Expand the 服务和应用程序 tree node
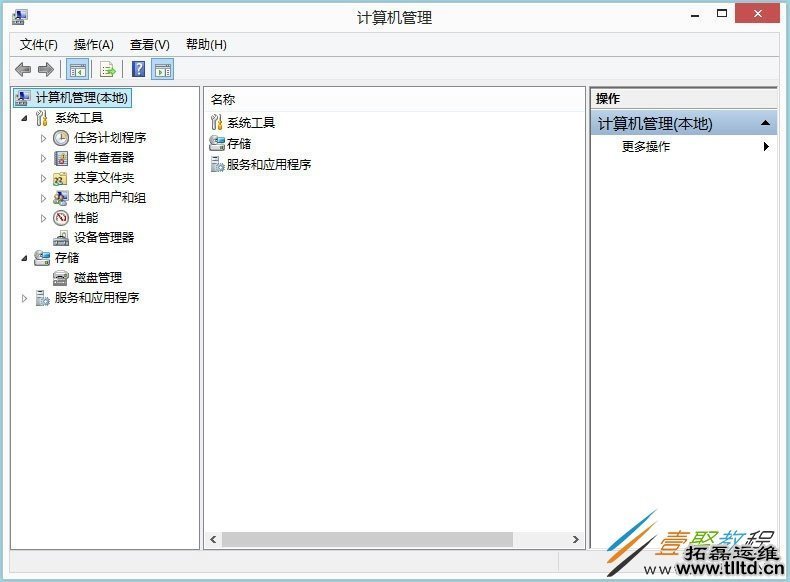Viewport: 790px width, 582px height. pos(24,298)
